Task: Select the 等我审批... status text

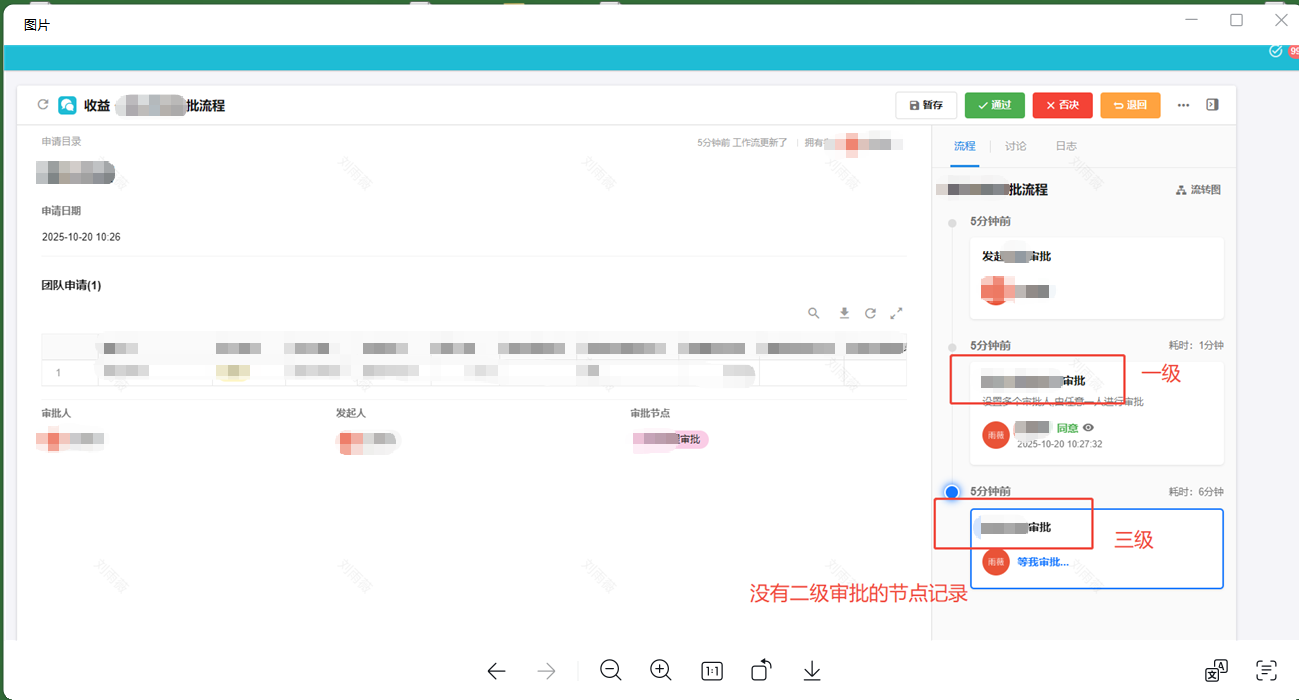Action: point(1043,562)
